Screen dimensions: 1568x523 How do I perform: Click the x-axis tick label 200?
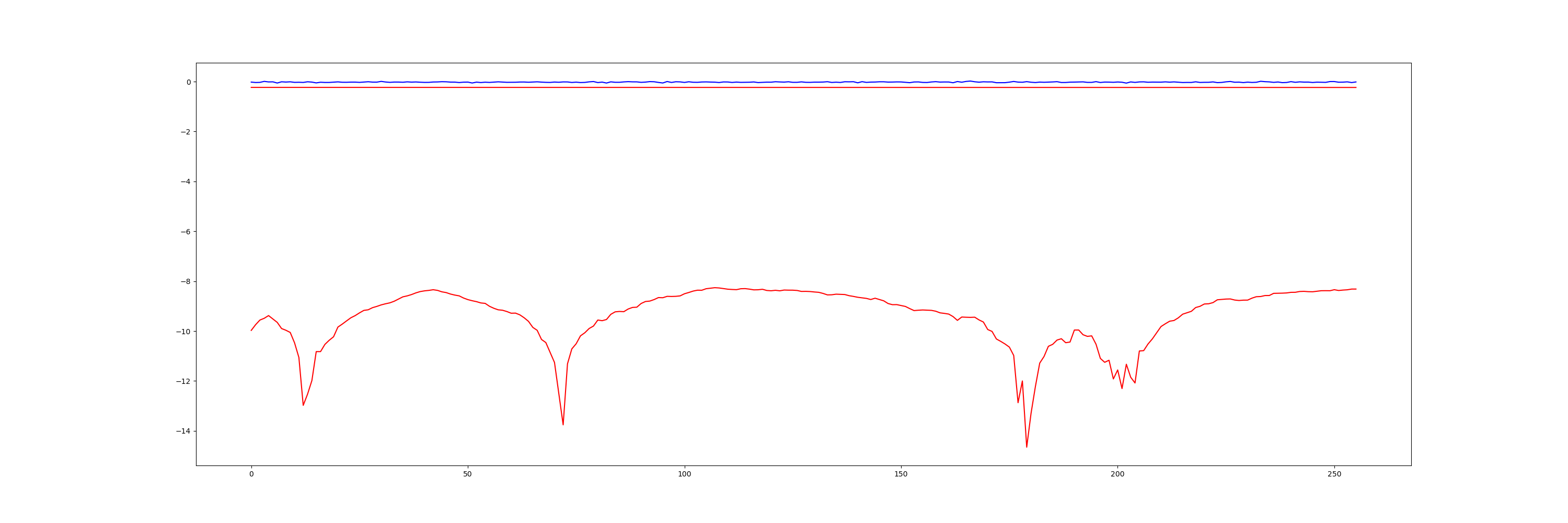point(1117,474)
